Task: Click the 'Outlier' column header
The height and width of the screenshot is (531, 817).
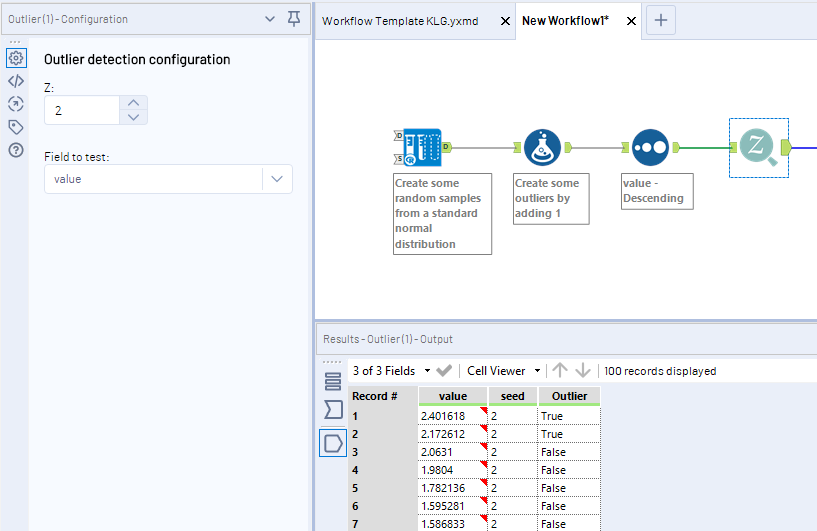Action: coord(570,396)
